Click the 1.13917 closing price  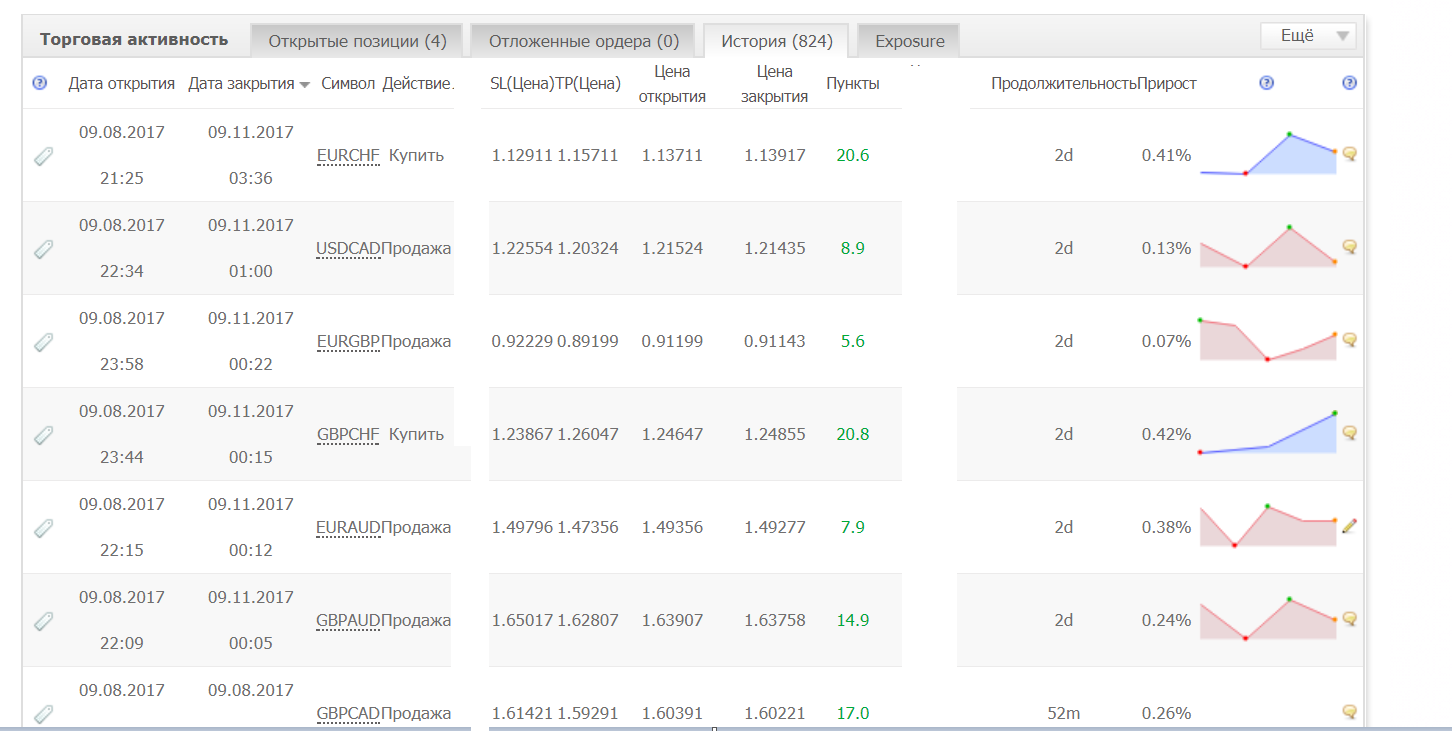775,156
